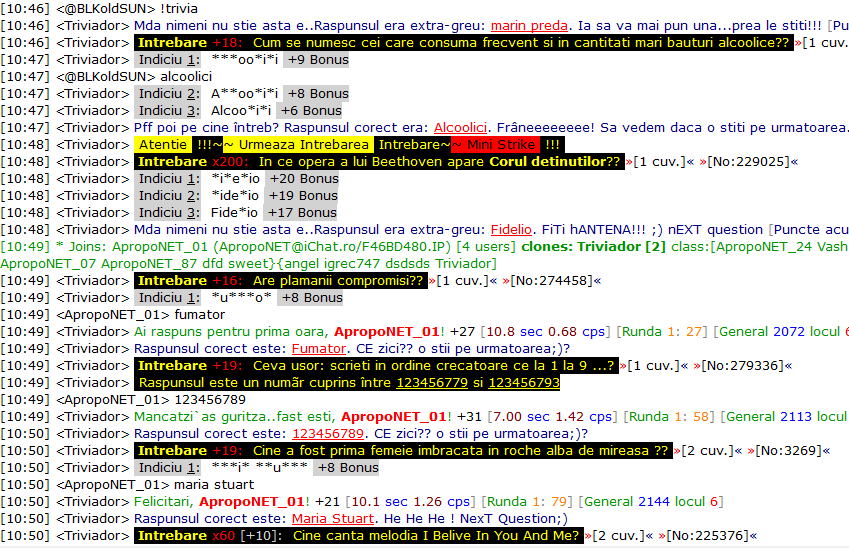Image resolution: width=849 pixels, height=548 pixels.
Task: Click the hint 'Fide*io'
Action: pyautogui.click(x=234, y=213)
